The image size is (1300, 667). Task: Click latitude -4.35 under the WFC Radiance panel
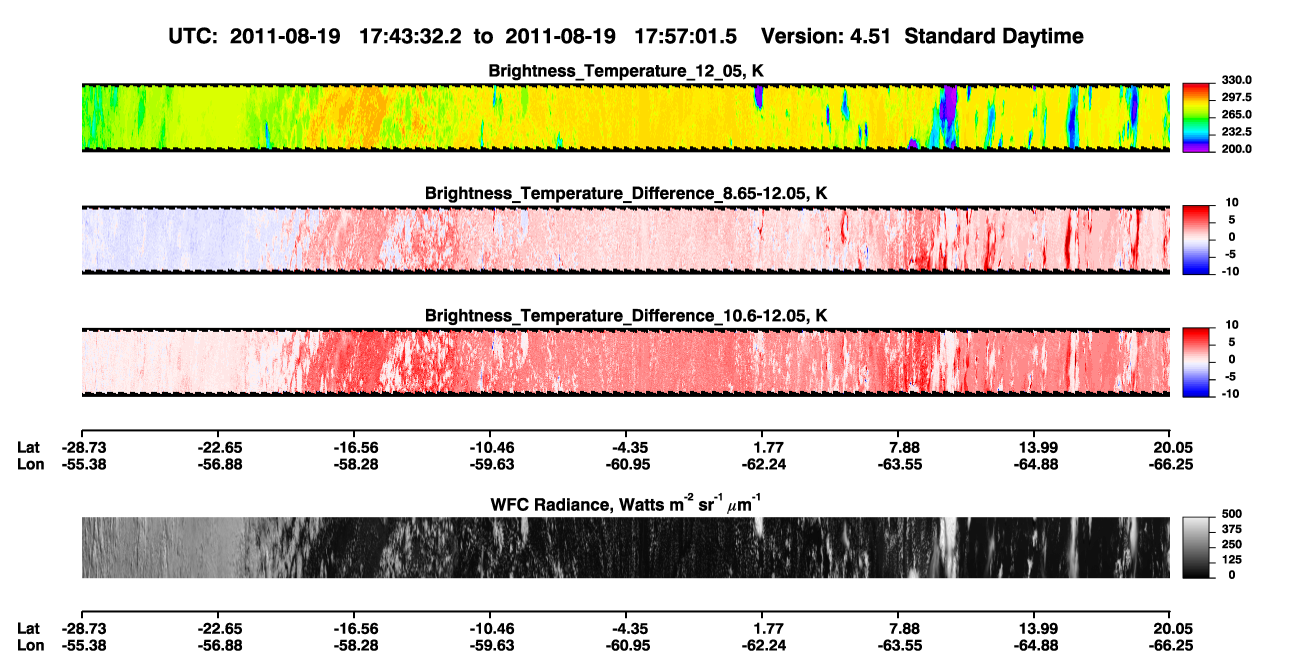(x=626, y=628)
